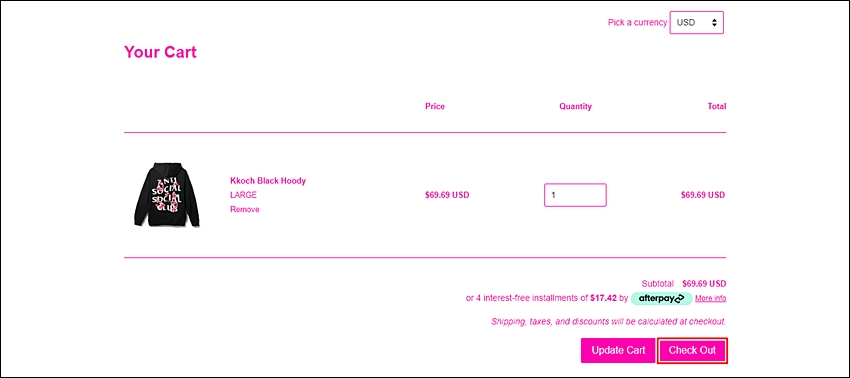
Task: Click More info next to Afterpay
Action: point(711,298)
